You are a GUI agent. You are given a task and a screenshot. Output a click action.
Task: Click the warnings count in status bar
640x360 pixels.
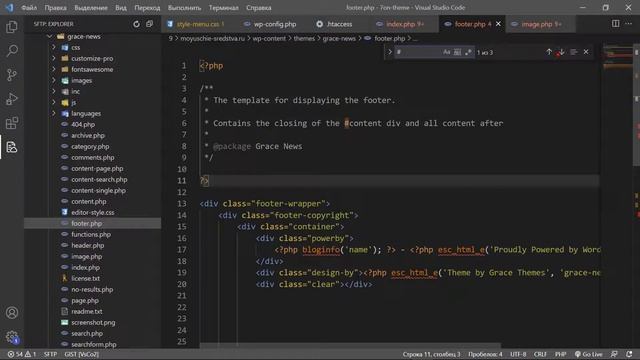31,354
